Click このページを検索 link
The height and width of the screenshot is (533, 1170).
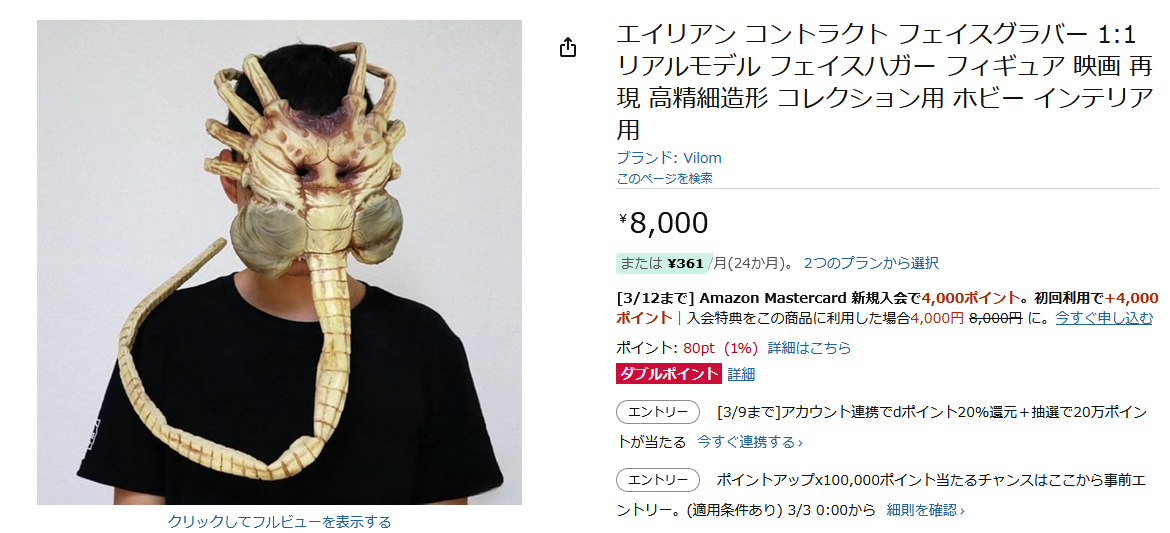coord(664,178)
